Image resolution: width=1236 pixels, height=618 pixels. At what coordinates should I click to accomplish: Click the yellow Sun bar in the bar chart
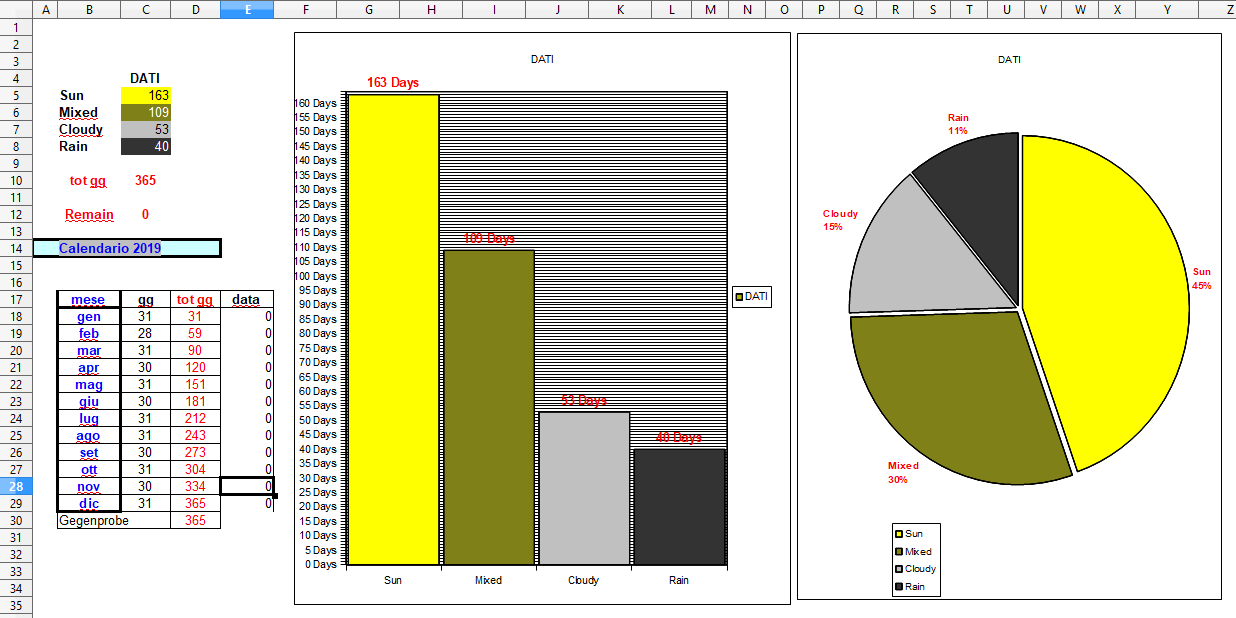click(393, 330)
